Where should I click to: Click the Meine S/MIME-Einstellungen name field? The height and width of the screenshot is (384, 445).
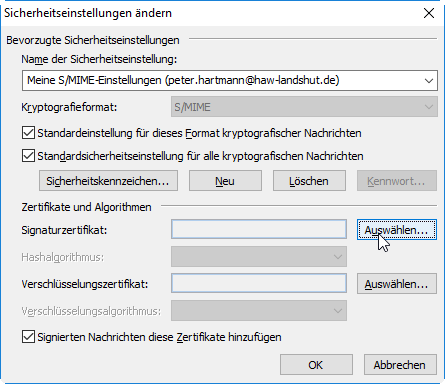point(230,80)
